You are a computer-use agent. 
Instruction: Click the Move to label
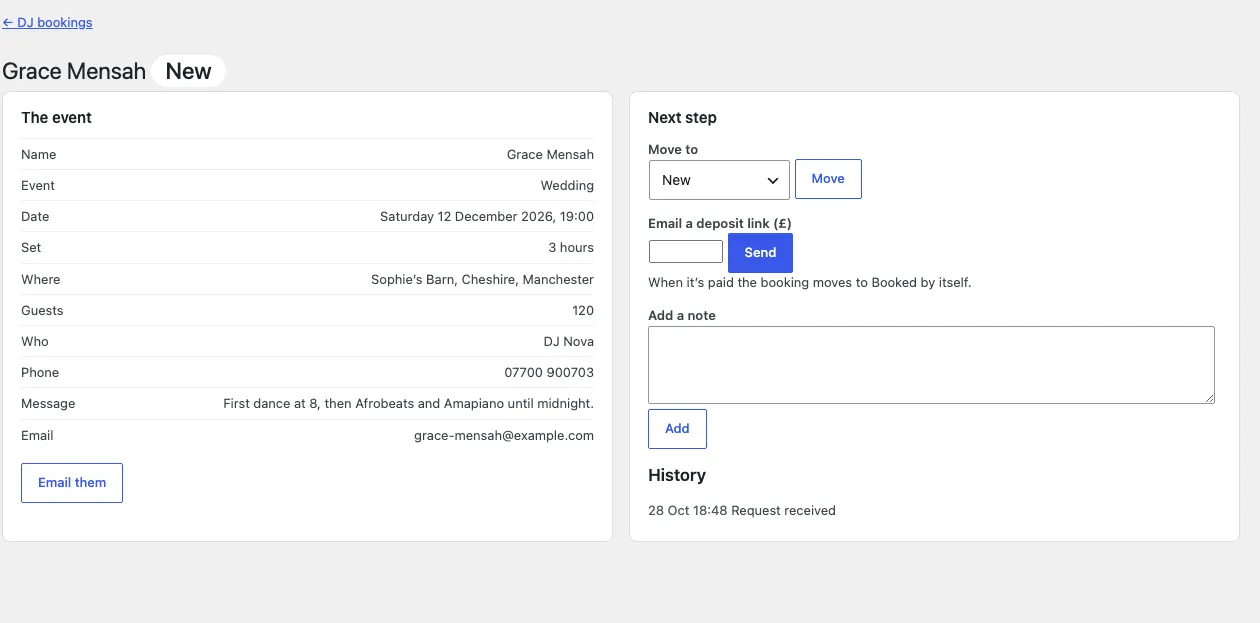(673, 150)
